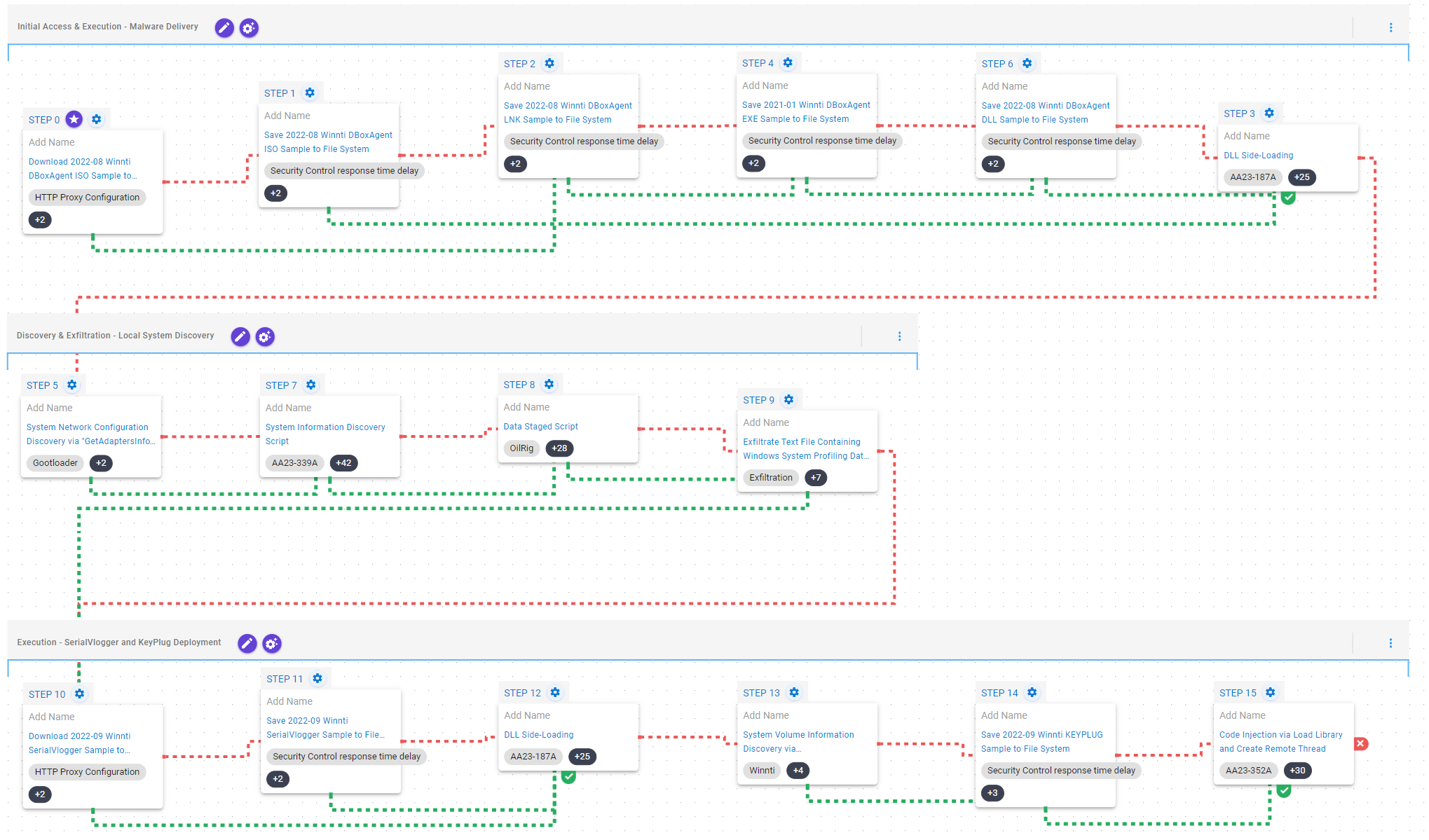
Task: Click the pencil icon for SerialVlogger Deployment section
Action: [247, 643]
